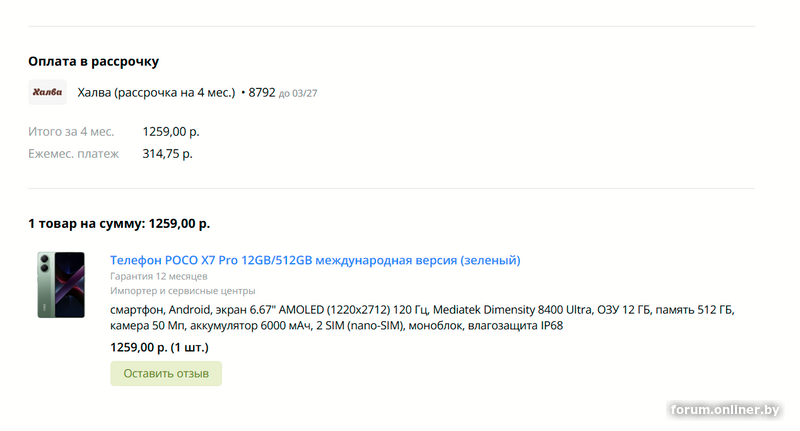Click the Оставить отзыв button
The height and width of the screenshot is (431, 800).
click(x=166, y=373)
